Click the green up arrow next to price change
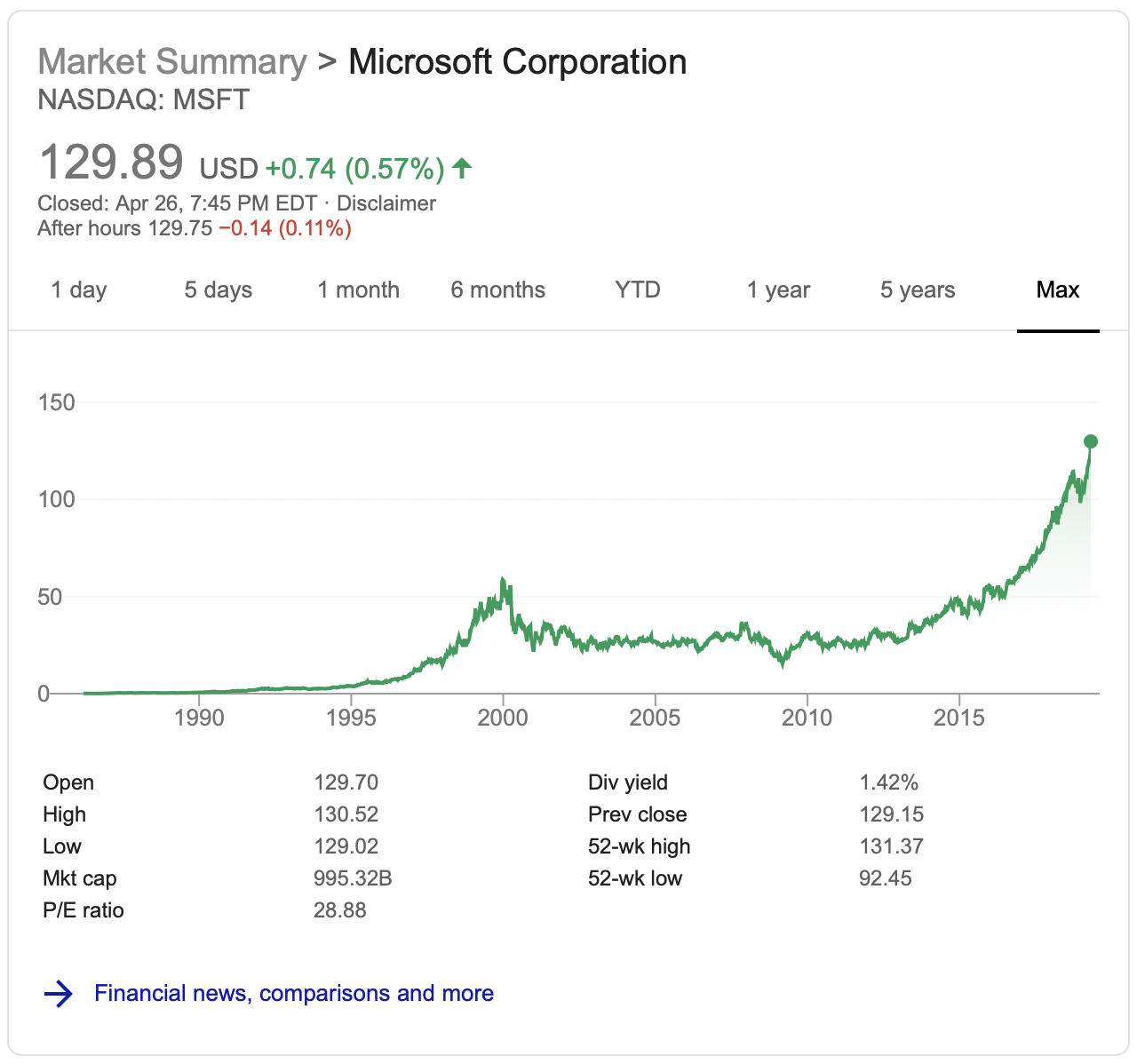 (462, 167)
